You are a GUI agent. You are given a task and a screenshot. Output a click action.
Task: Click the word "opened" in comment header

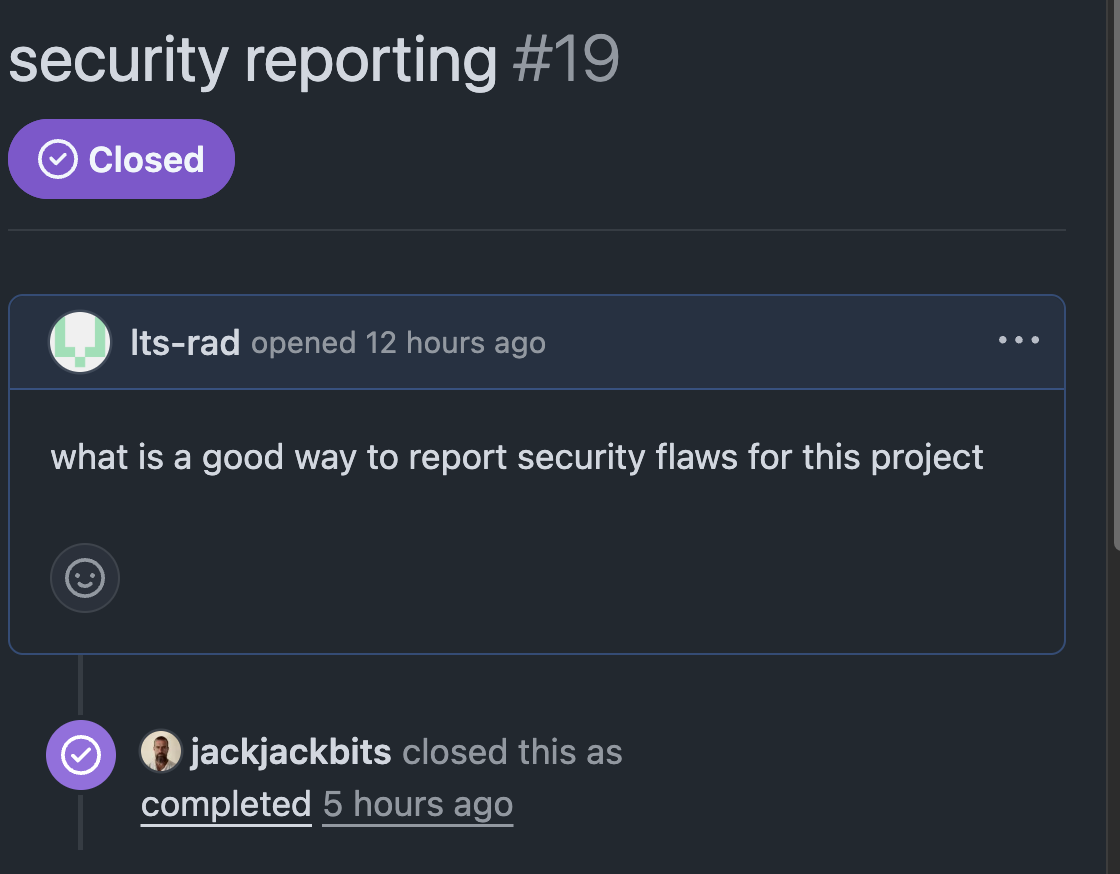[303, 343]
